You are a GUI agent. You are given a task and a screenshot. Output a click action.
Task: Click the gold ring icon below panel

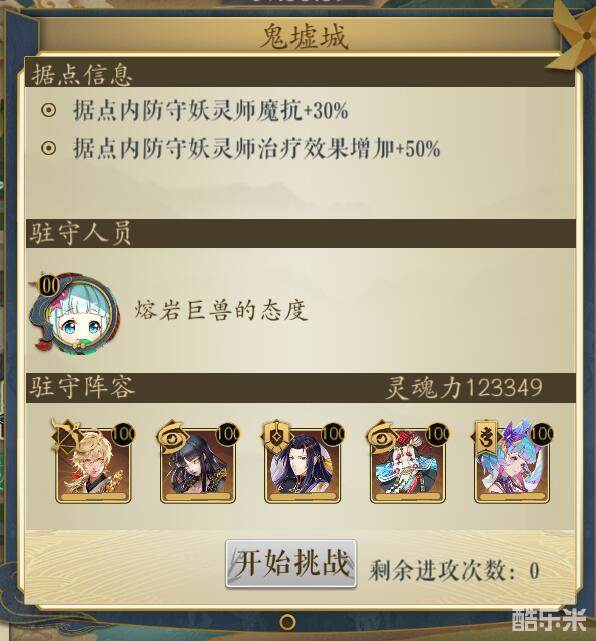(287, 622)
